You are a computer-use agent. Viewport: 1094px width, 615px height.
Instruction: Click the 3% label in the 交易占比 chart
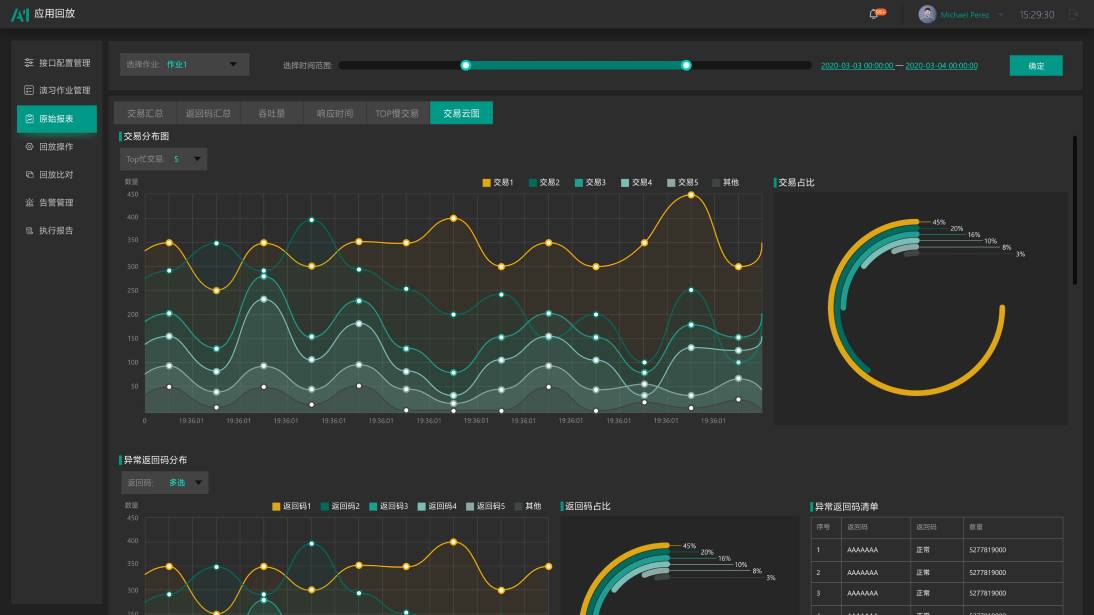[x=1021, y=254]
